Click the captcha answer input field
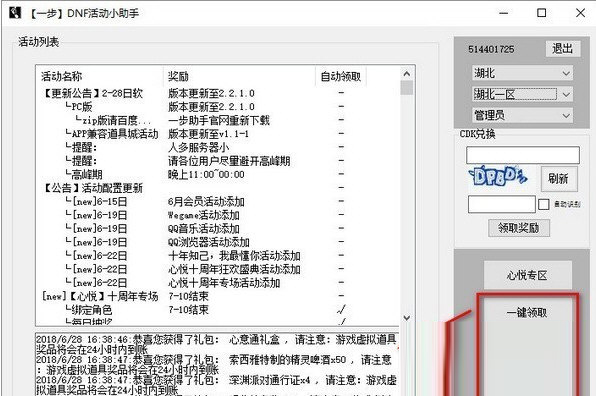The height and width of the screenshot is (396, 596). click(501, 204)
